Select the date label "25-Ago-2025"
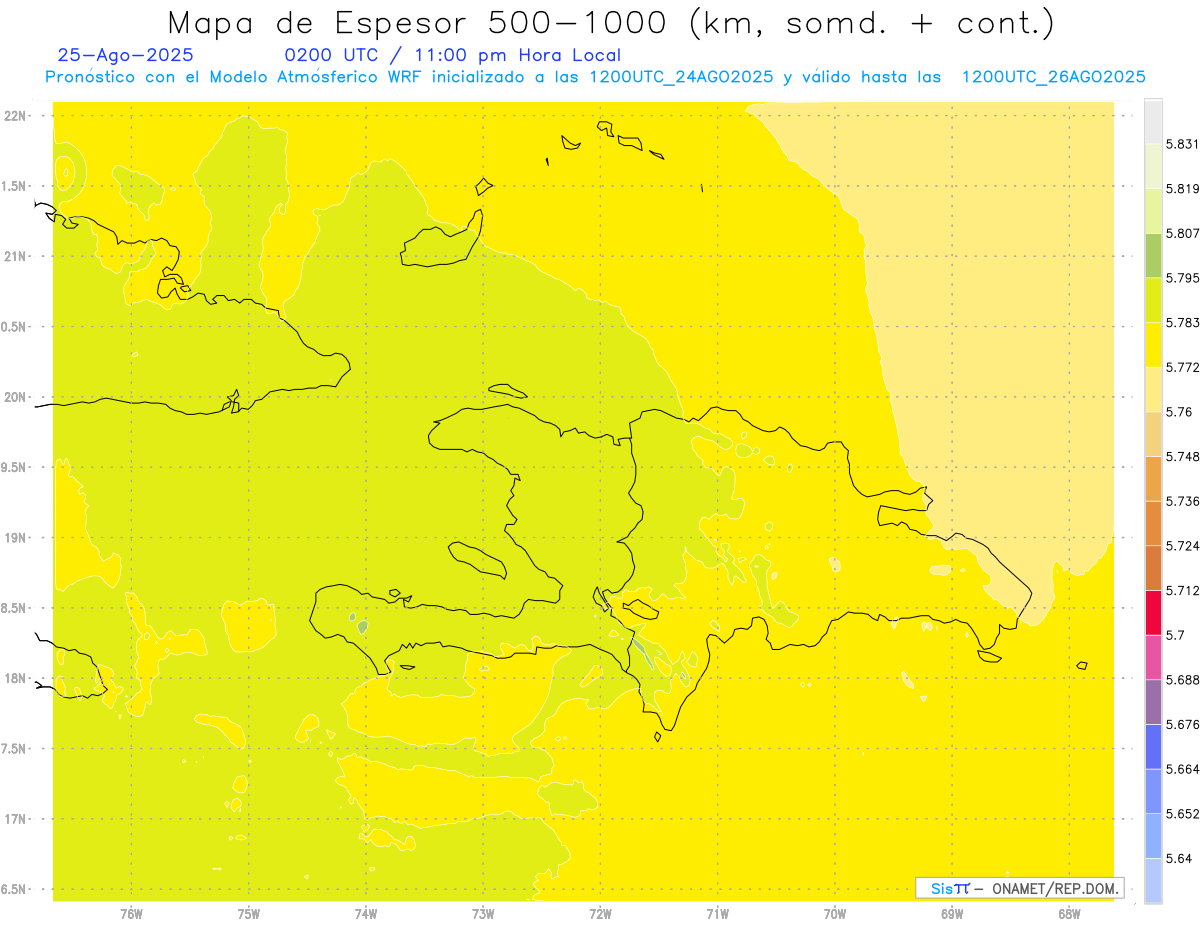Image resolution: width=1200 pixels, height=927 pixels. (126, 56)
